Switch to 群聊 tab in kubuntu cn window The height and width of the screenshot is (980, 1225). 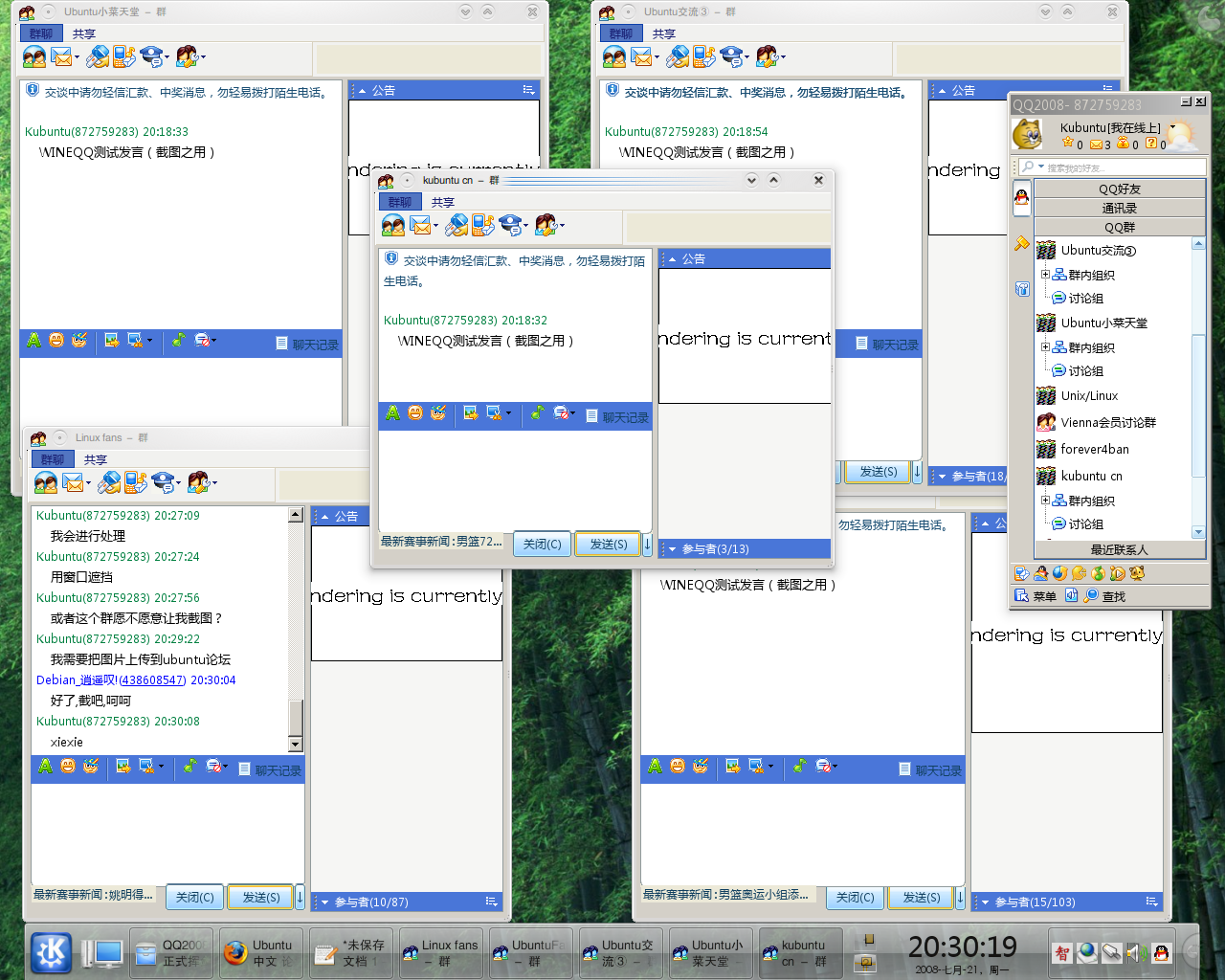[x=400, y=202]
